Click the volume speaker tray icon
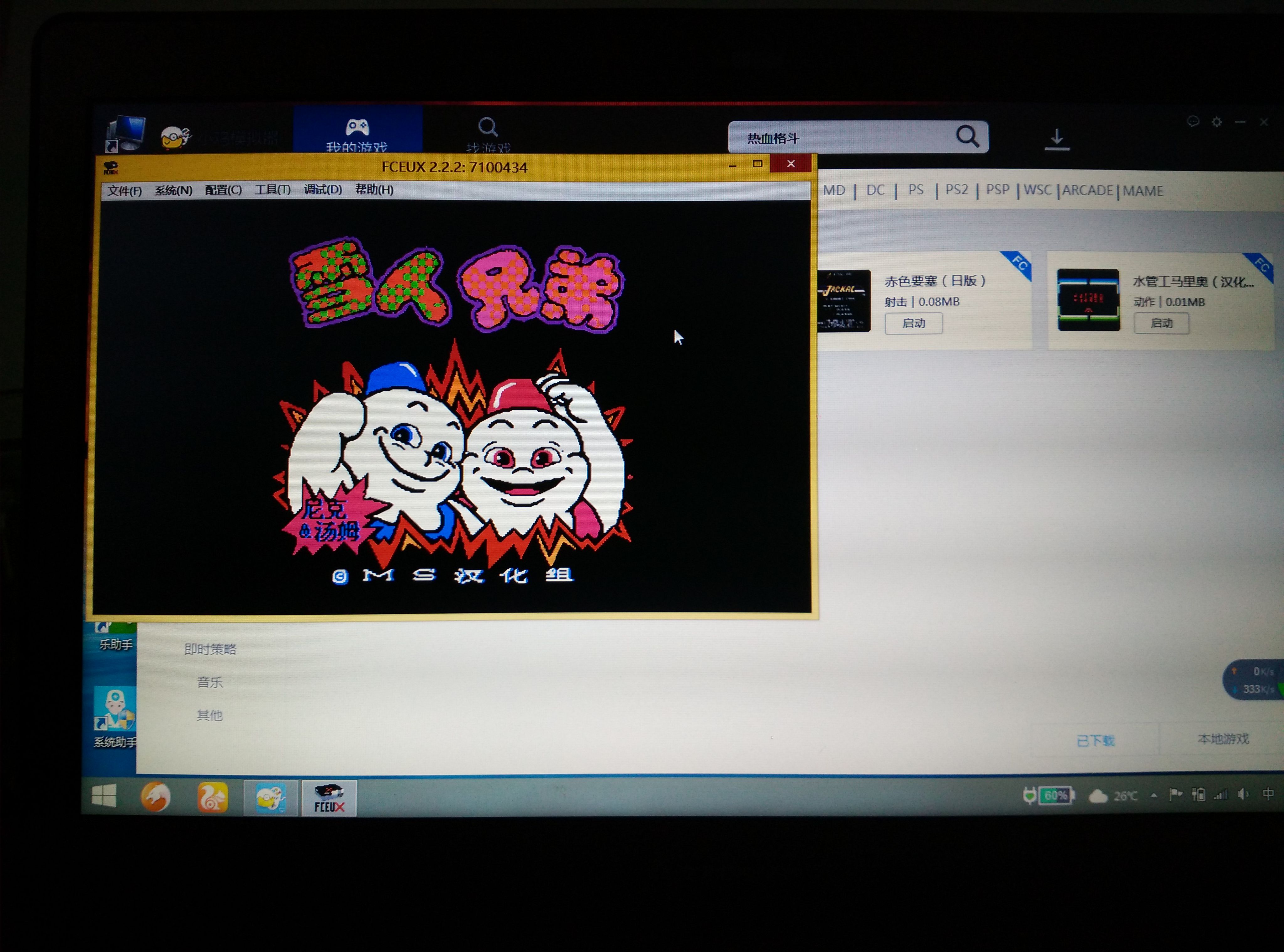 coord(1243,795)
